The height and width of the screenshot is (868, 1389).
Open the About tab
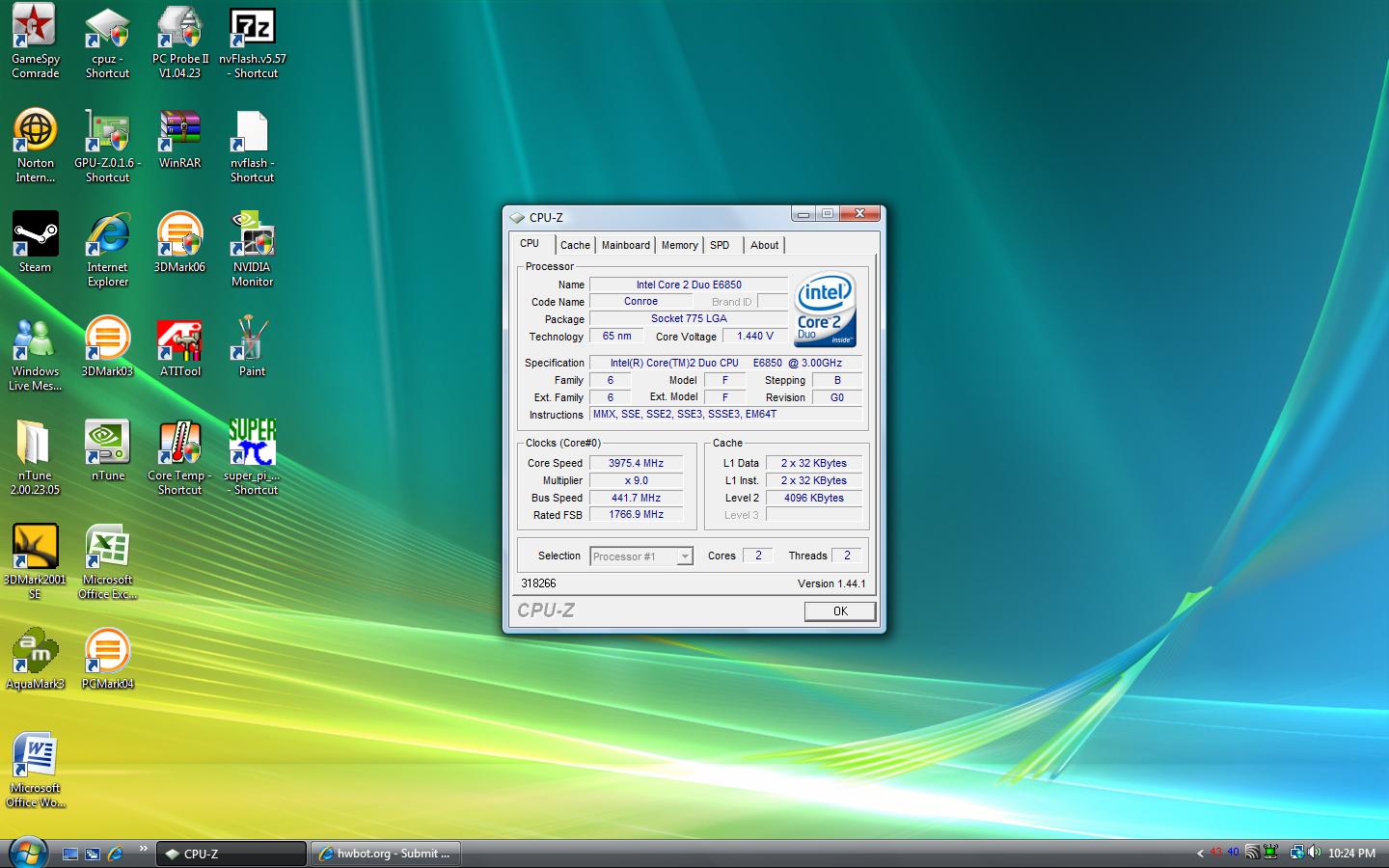pos(764,245)
